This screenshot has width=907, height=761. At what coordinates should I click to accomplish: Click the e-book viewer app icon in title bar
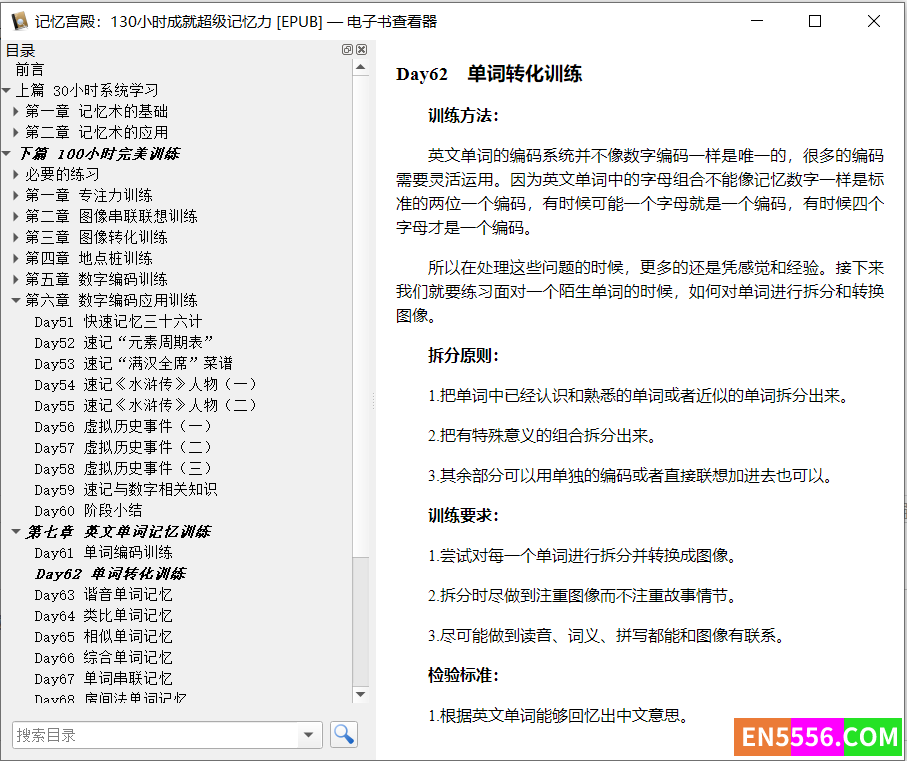(x=19, y=21)
